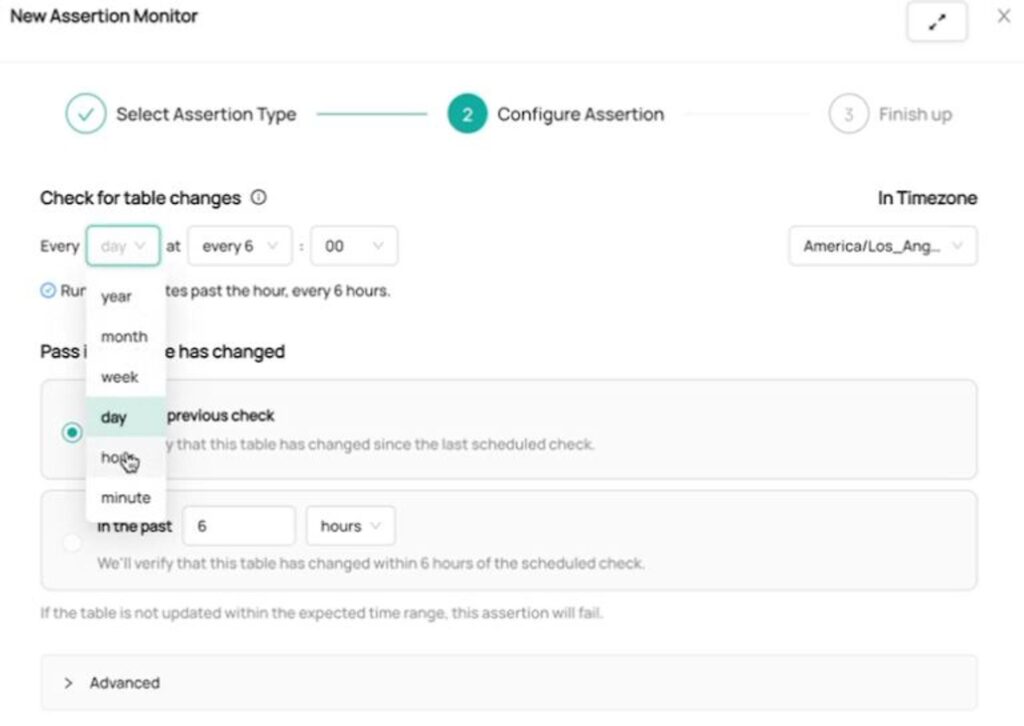Image resolution: width=1024 pixels, height=726 pixels.
Task: Choose minute from the frequency list
Action: [x=125, y=498]
